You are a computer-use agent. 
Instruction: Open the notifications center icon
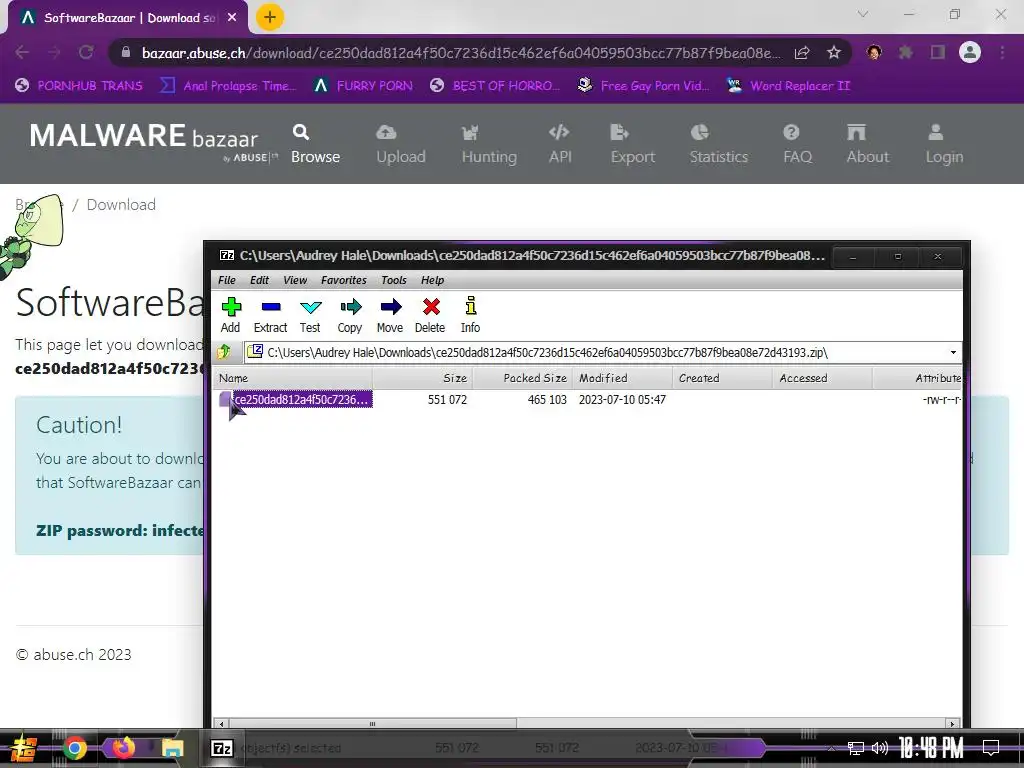click(991, 748)
